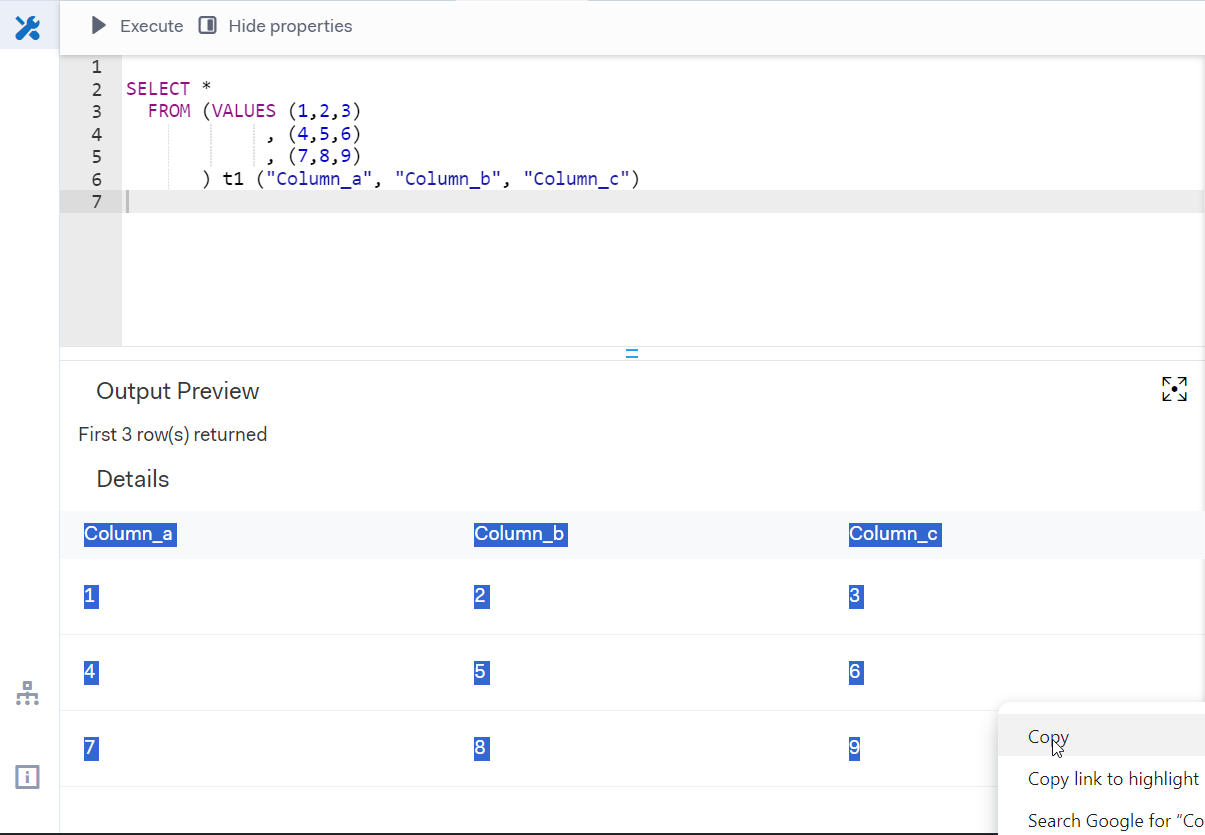Click Hide properties label
The image size is (1205, 835).
[x=290, y=26]
